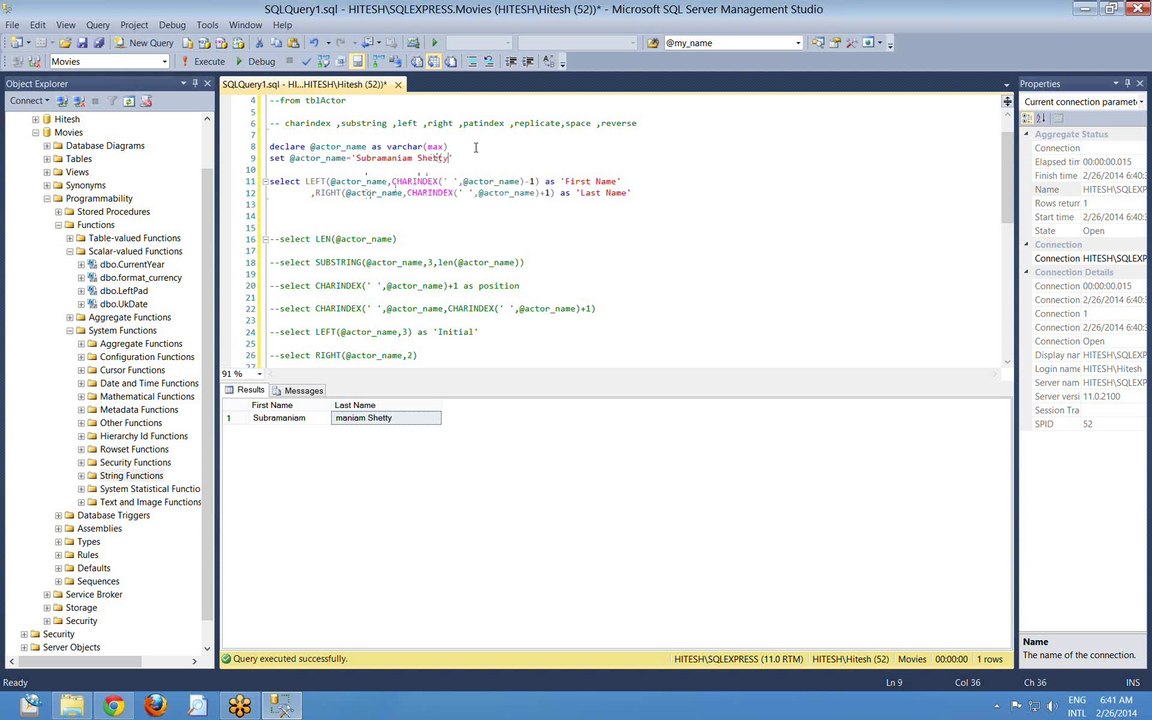Click Object Explorer delete script icon
The image size is (1152, 720).
(x=145, y=101)
